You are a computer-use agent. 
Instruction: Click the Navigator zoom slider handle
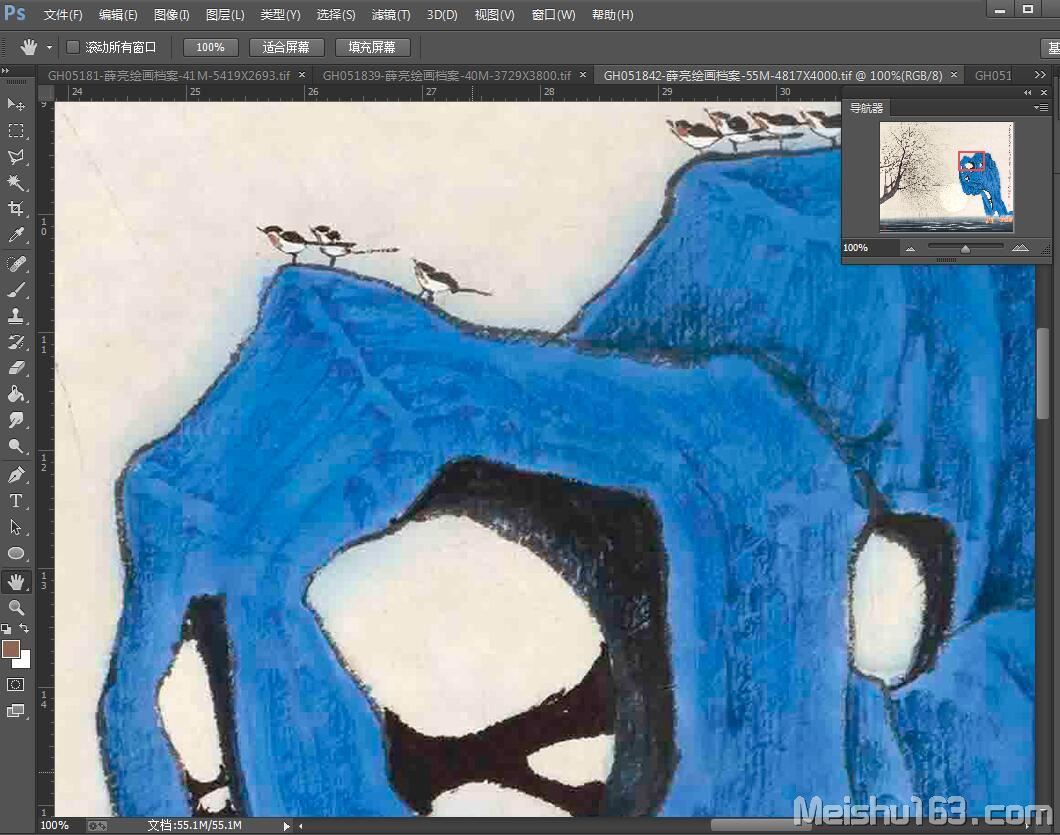965,249
